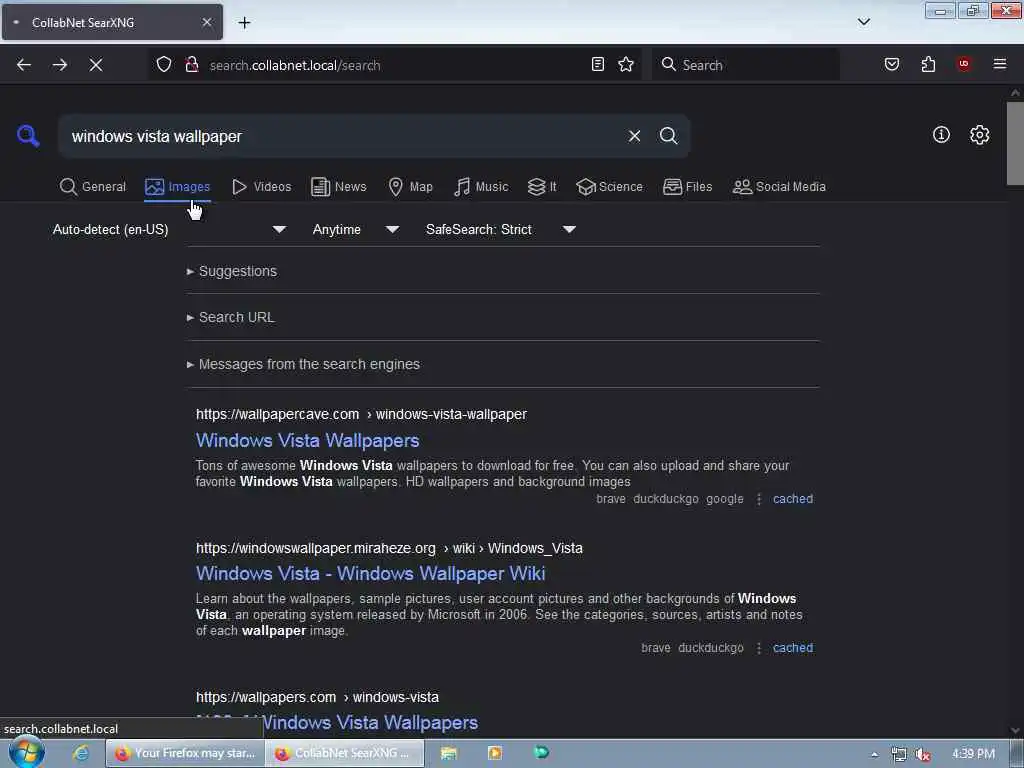This screenshot has width=1024, height=768.
Task: Launch Internet Explorer from taskbar
Action: coord(80,753)
